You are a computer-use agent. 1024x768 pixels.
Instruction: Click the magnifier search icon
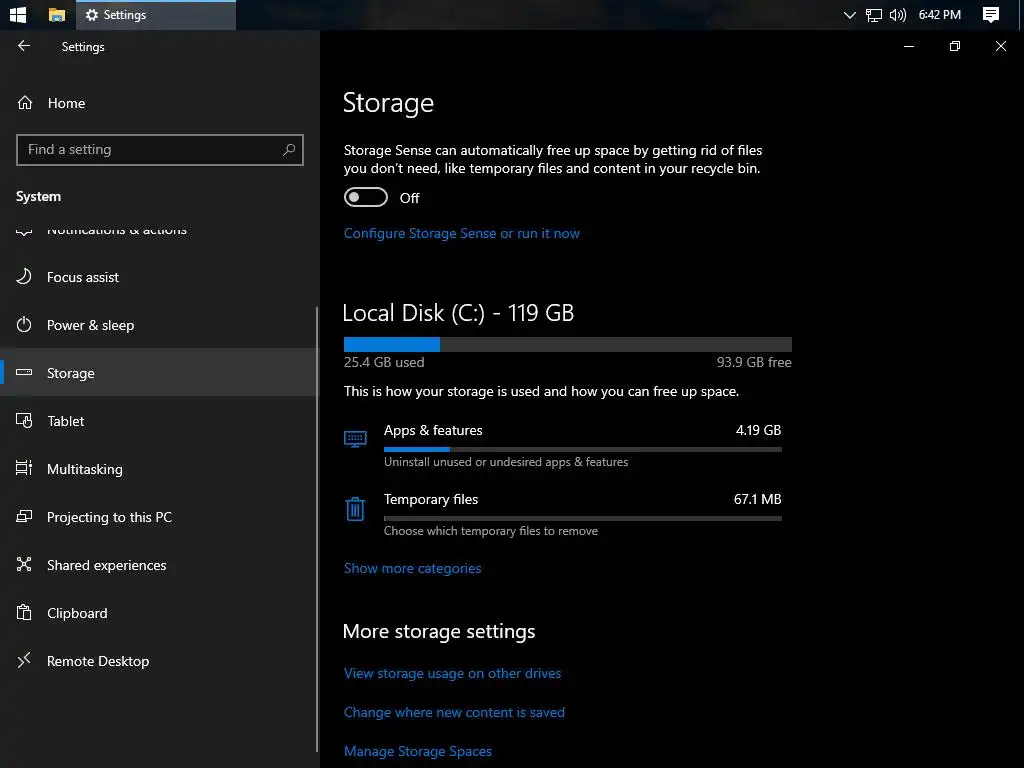tap(289, 150)
